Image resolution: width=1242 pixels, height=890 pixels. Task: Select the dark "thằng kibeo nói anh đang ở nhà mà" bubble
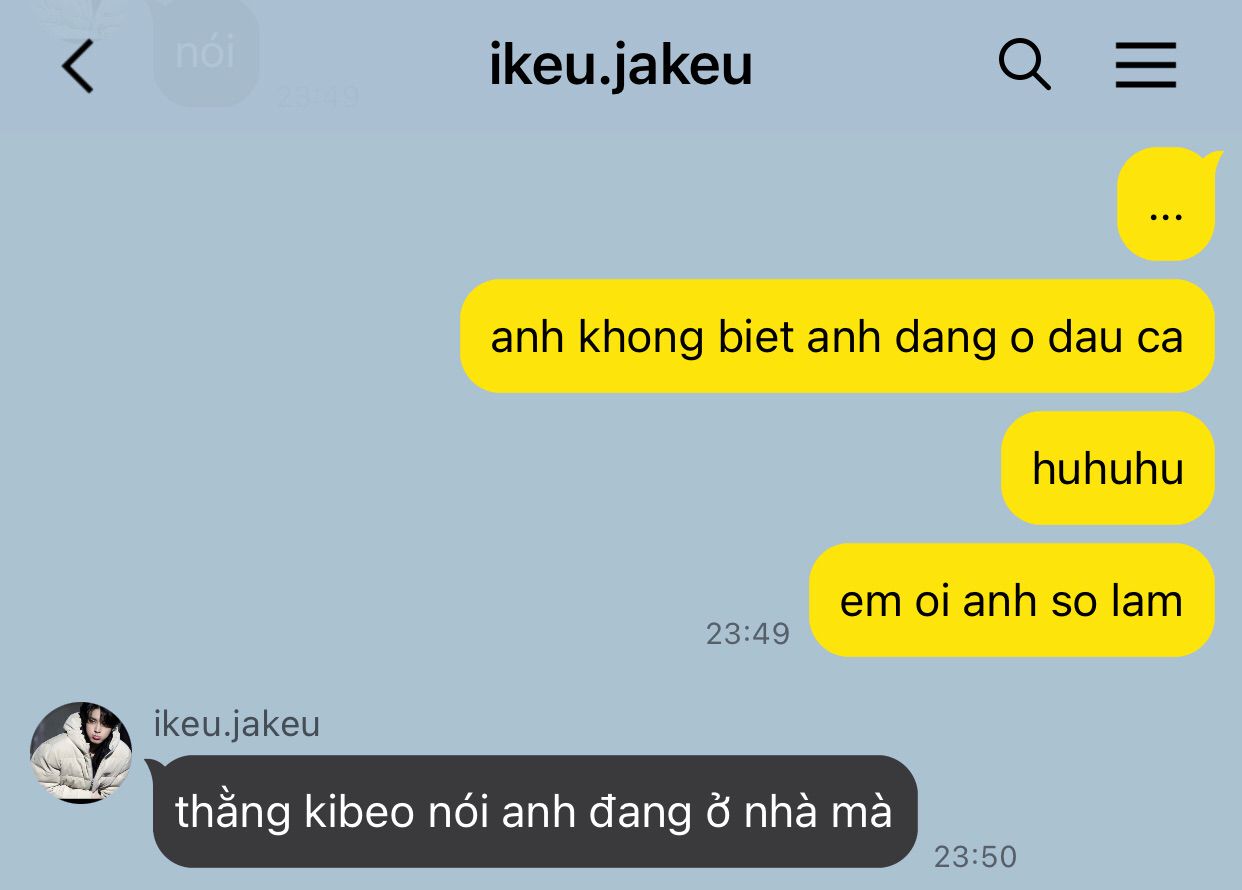point(534,811)
